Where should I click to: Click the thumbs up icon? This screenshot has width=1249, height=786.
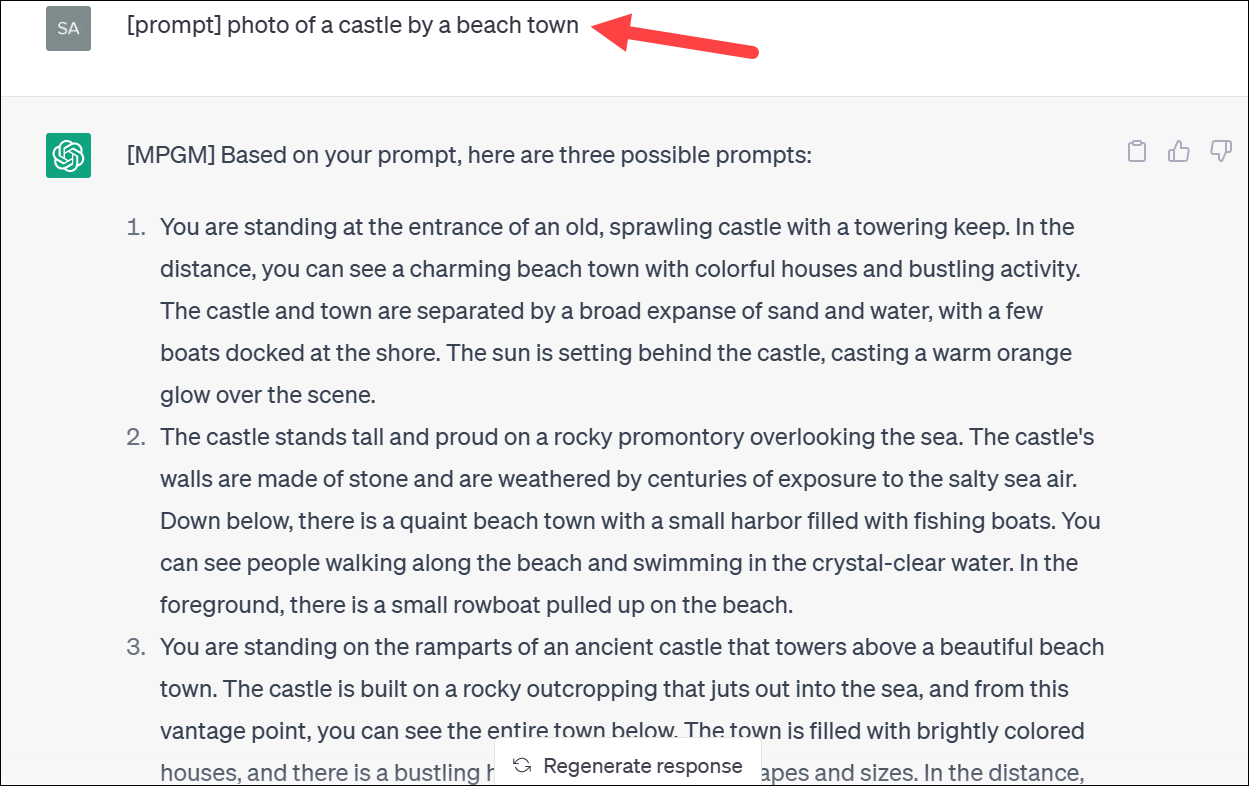click(1179, 152)
